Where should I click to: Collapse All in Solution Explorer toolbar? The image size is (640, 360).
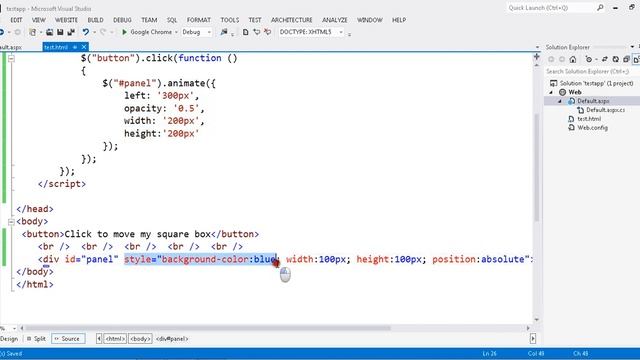627,60
